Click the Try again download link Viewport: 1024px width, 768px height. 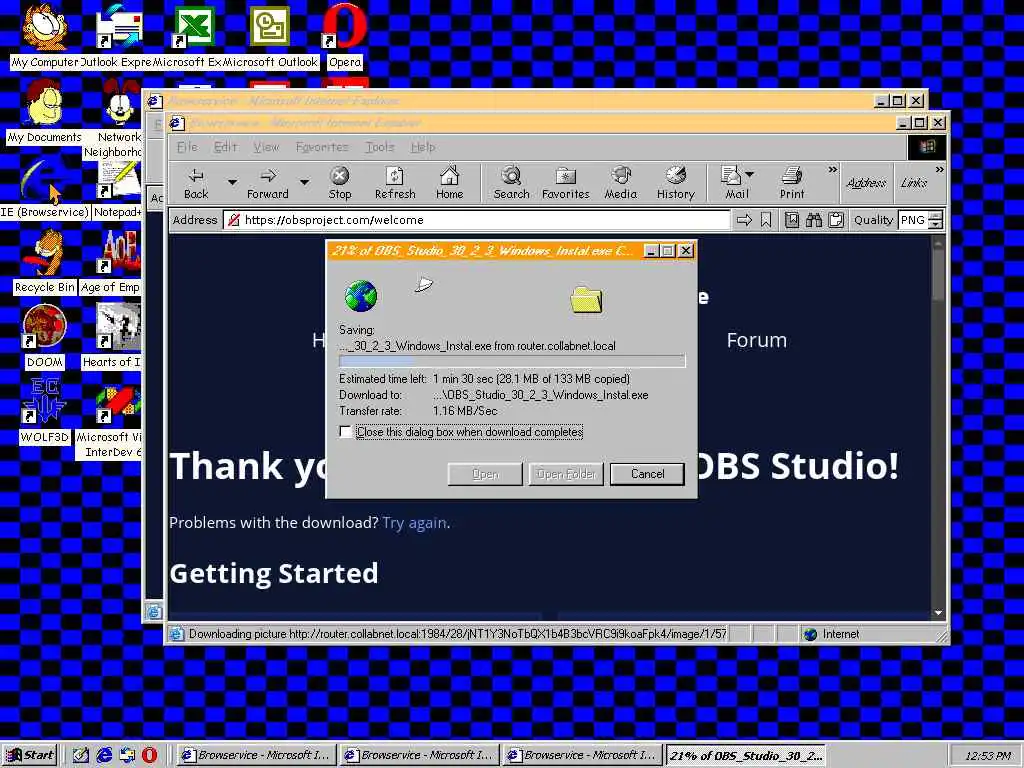(414, 522)
